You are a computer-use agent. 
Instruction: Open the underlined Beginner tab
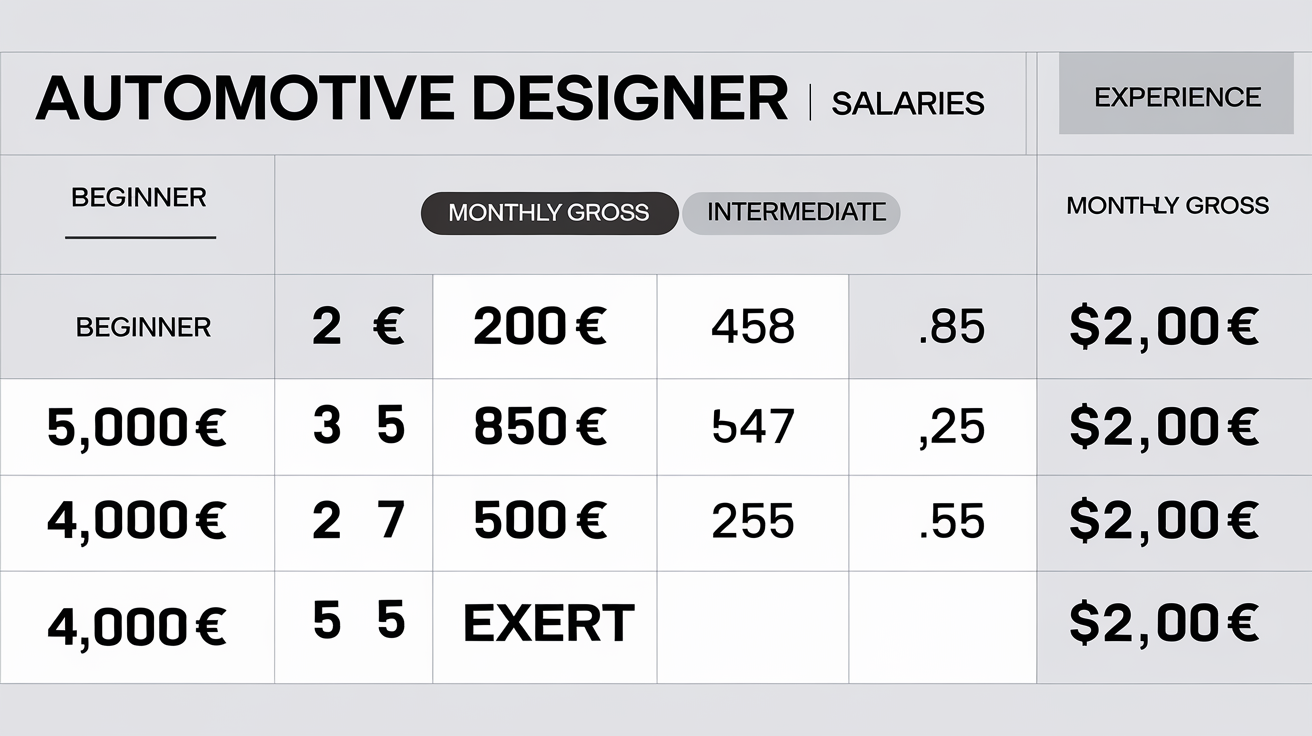(139, 197)
